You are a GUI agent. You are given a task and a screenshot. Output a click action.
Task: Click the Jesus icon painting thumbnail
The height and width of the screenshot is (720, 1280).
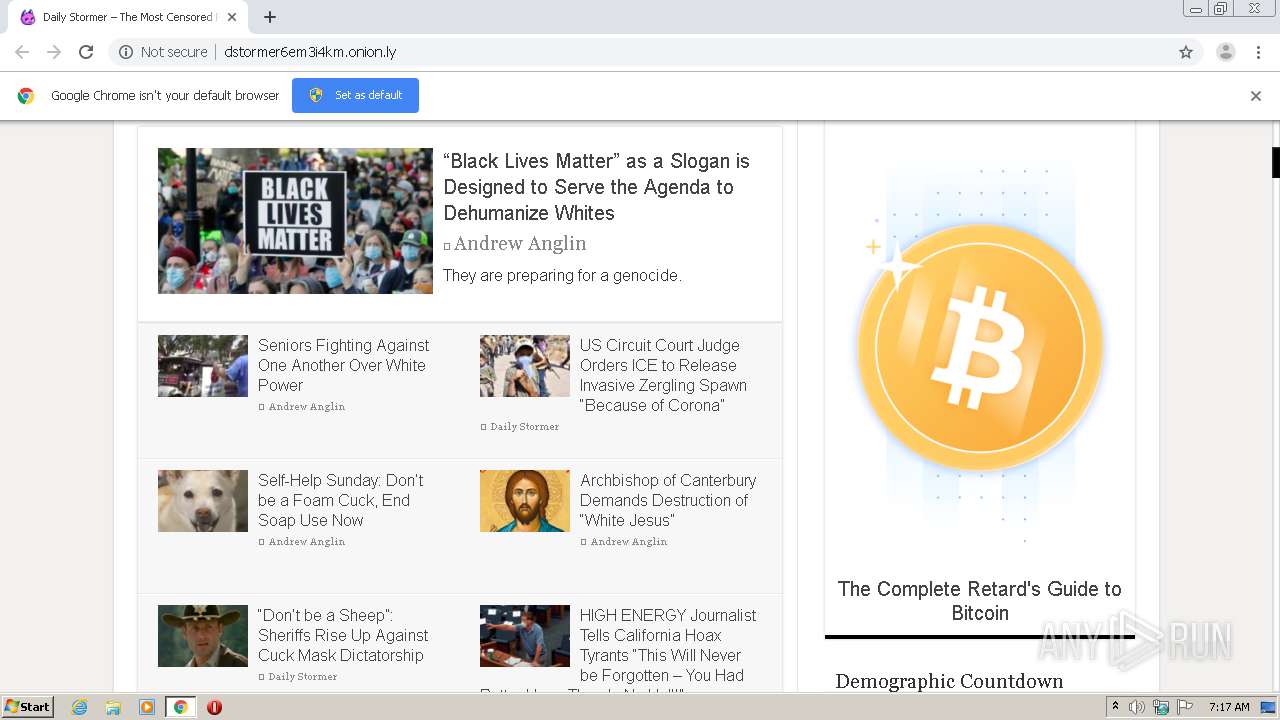click(x=525, y=501)
